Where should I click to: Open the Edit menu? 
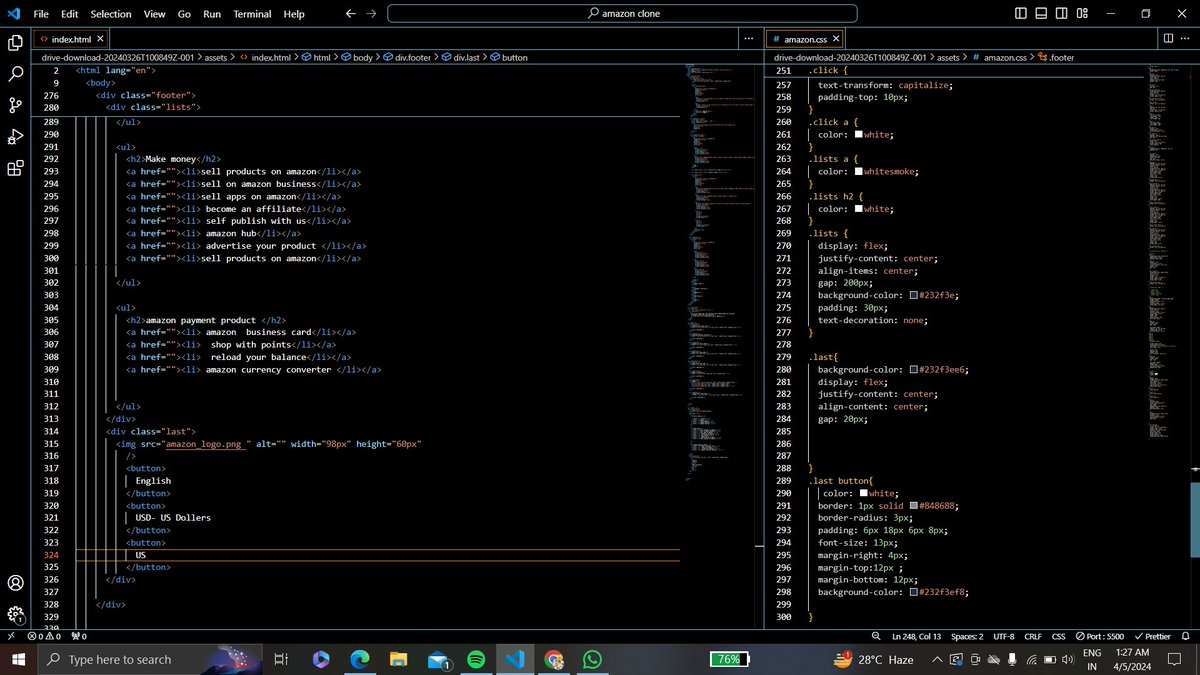(x=69, y=14)
